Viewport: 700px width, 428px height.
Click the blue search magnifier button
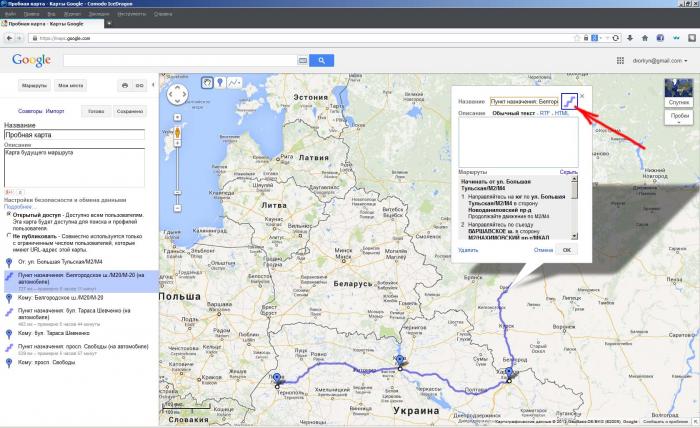pyautogui.click(x=320, y=60)
